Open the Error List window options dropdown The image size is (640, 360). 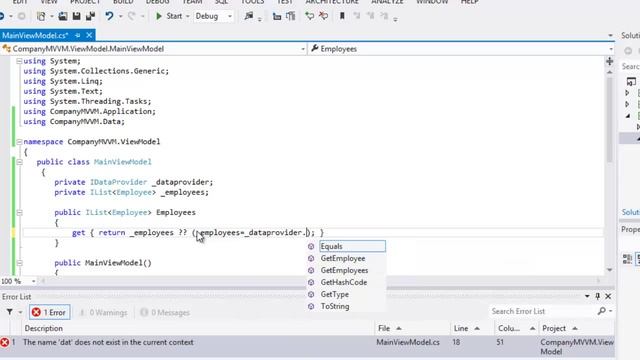[x=587, y=296]
